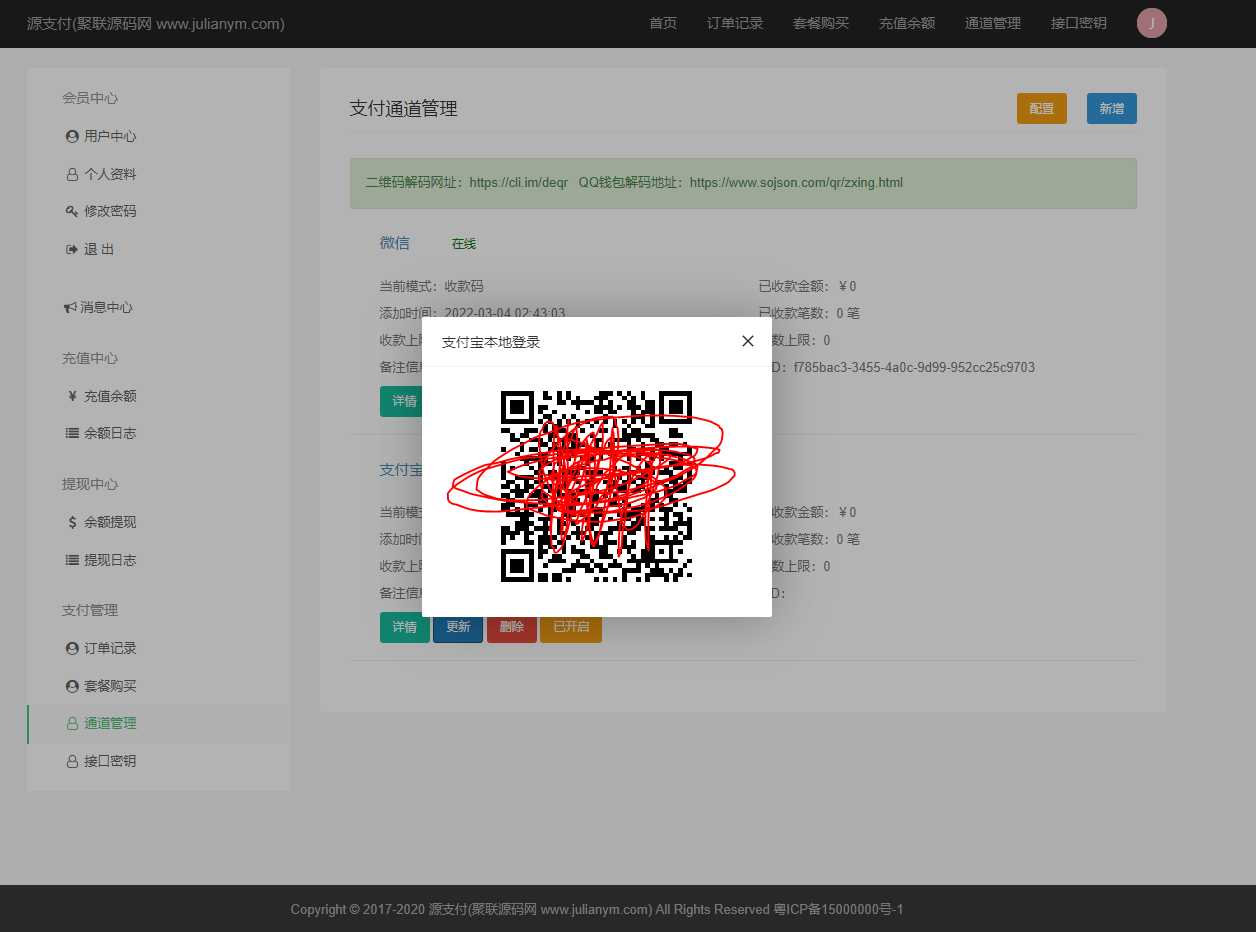The width and height of the screenshot is (1256, 932).
Task: Click the blue 新增 button
Action: tap(1112, 108)
